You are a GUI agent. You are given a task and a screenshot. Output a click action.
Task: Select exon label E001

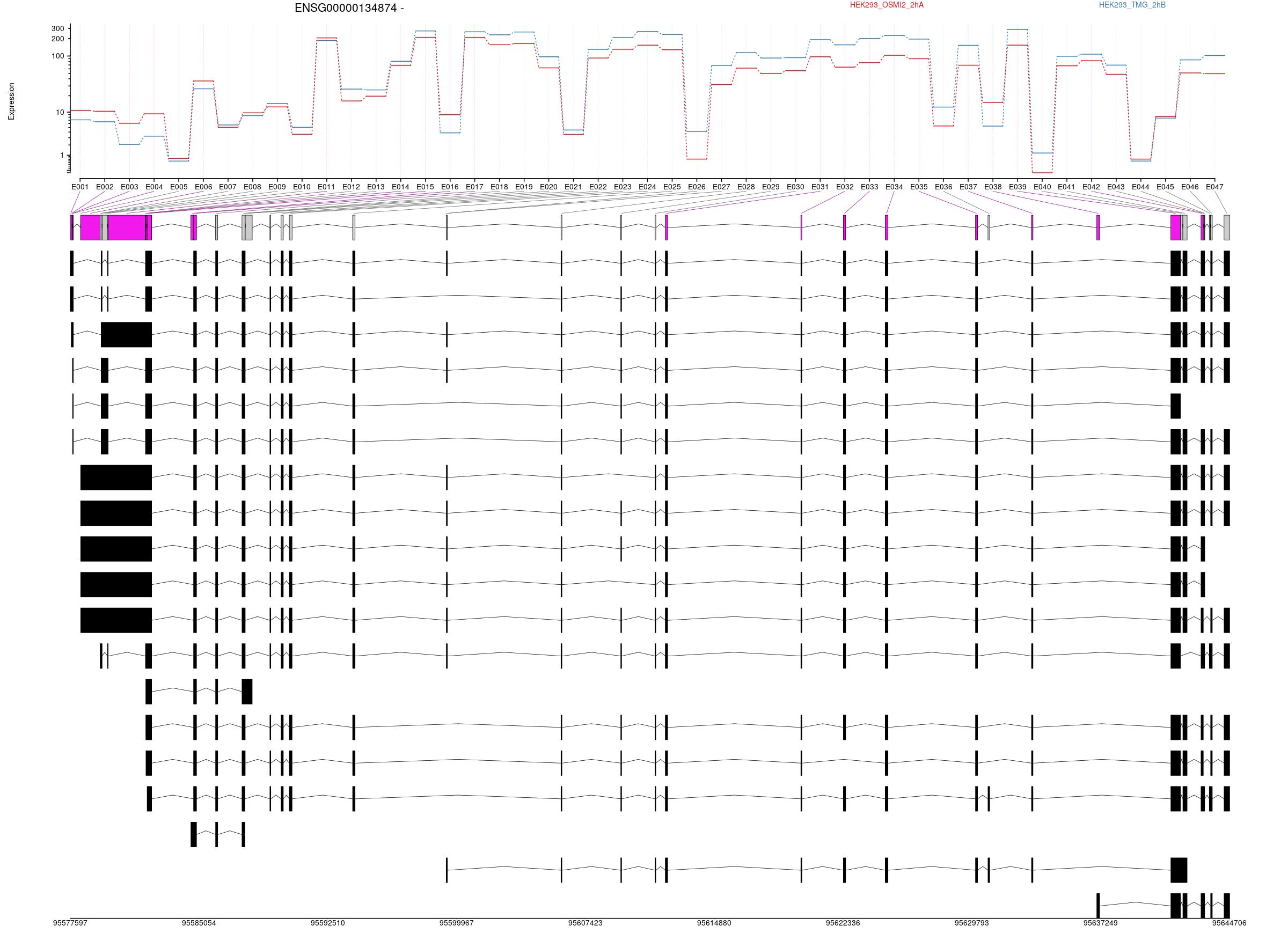pyautogui.click(x=80, y=187)
